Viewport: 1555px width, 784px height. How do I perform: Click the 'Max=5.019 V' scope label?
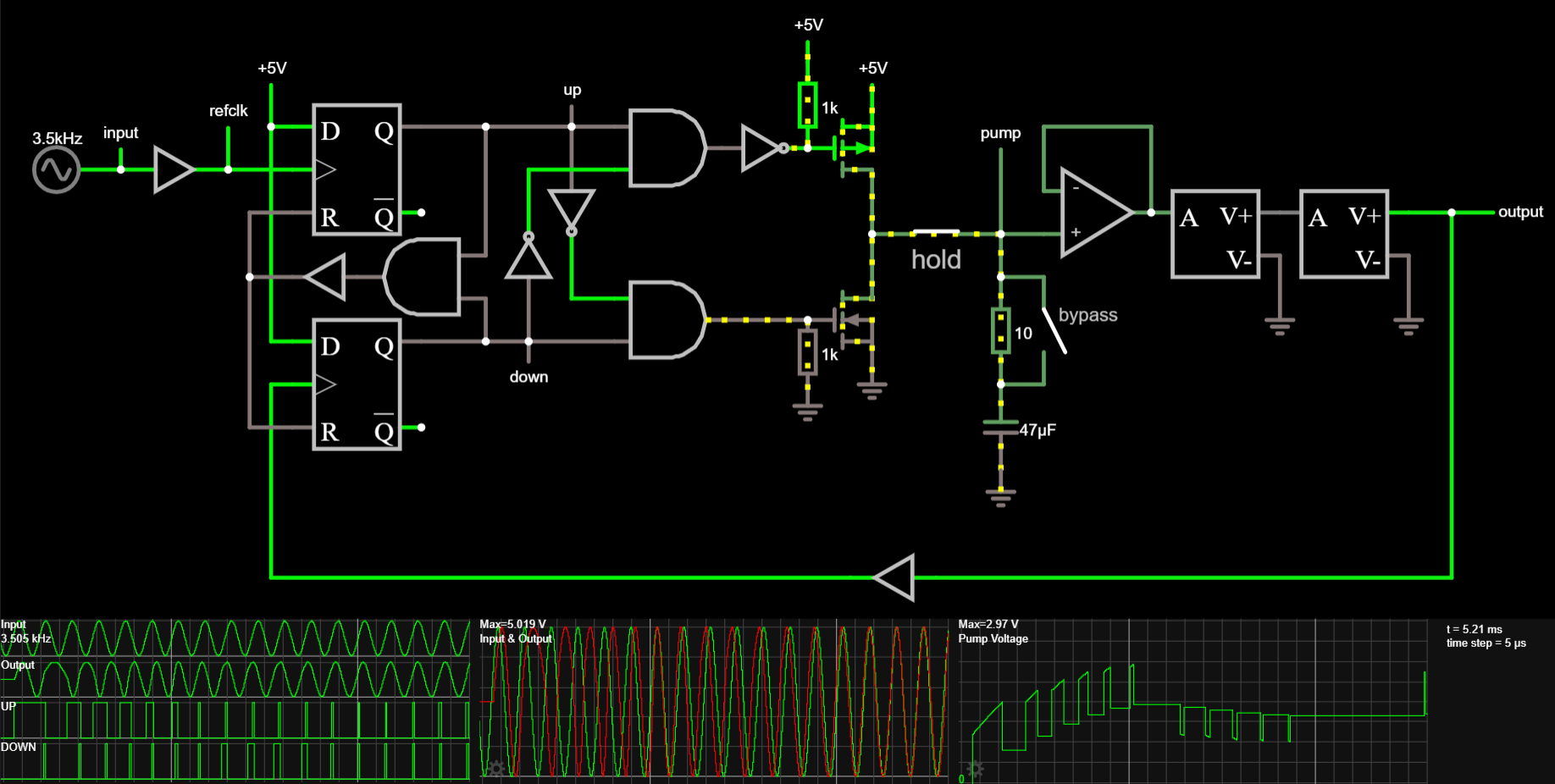pyautogui.click(x=513, y=624)
